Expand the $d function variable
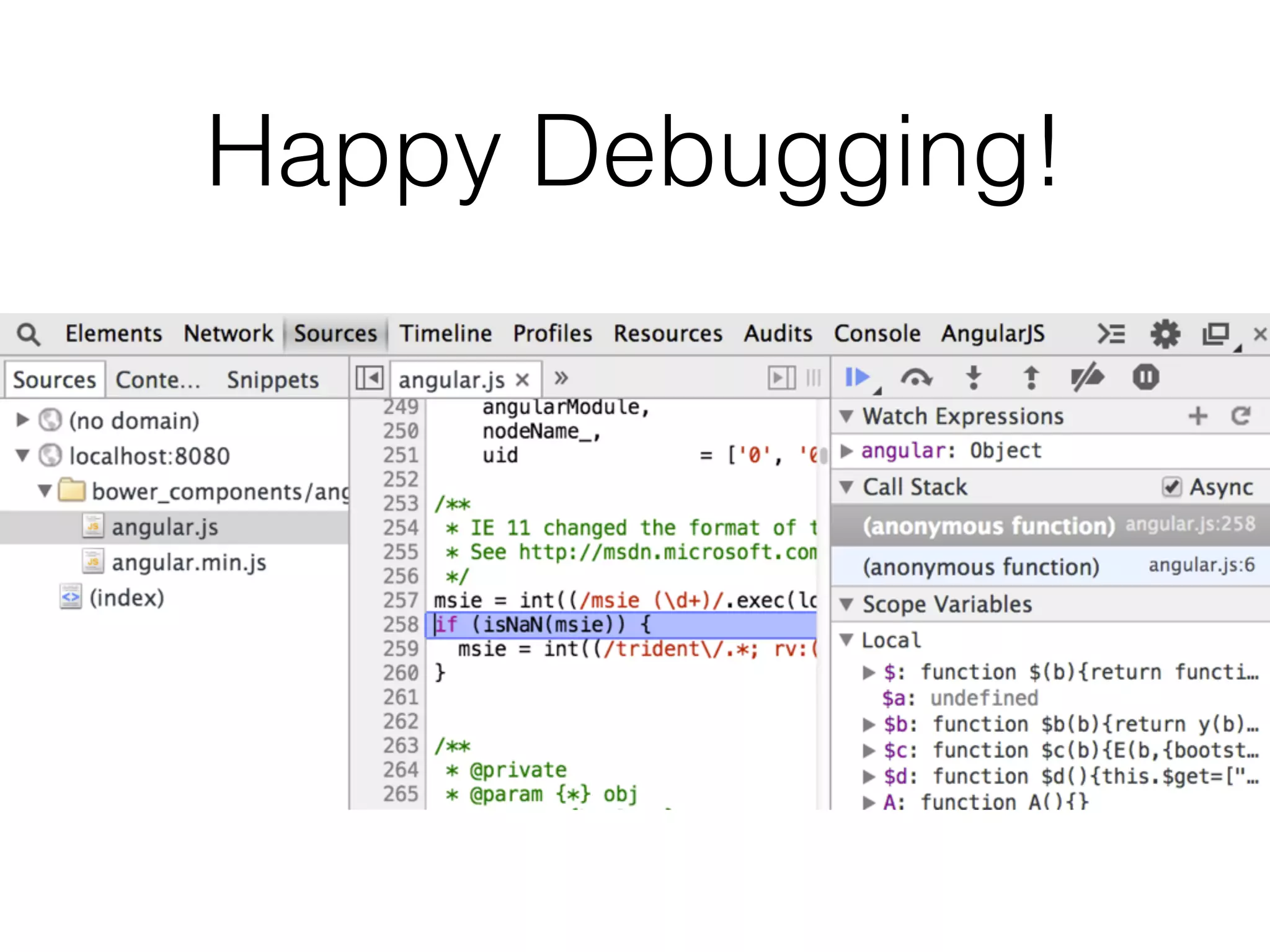Screen dimensions: 1270x952 tap(869, 777)
